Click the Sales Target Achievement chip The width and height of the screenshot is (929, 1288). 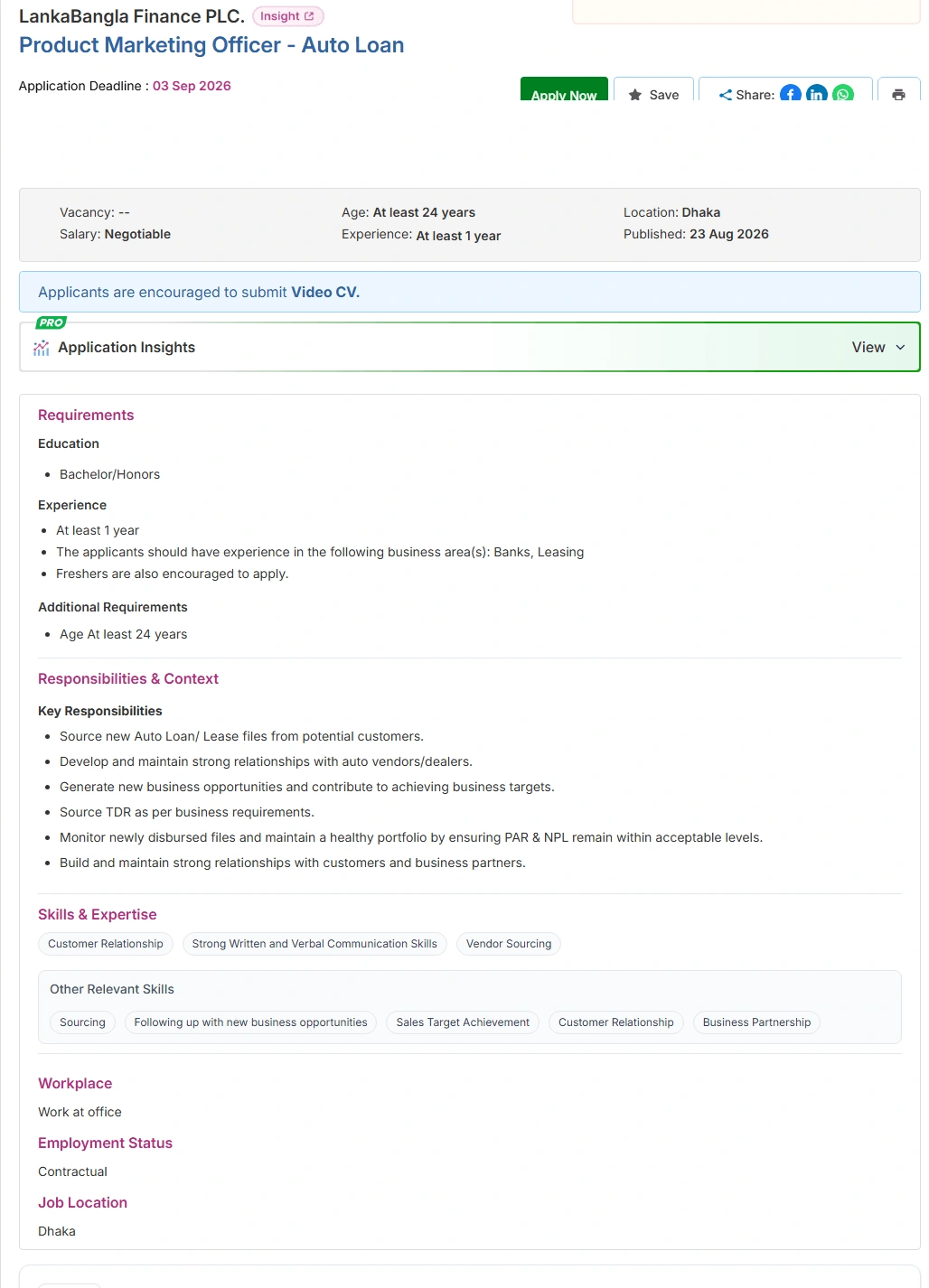pos(463,1022)
